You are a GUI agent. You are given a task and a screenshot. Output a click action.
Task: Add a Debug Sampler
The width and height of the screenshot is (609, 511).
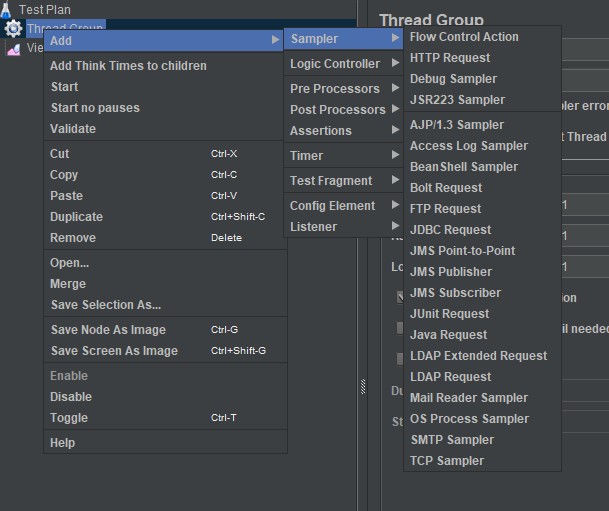point(453,79)
